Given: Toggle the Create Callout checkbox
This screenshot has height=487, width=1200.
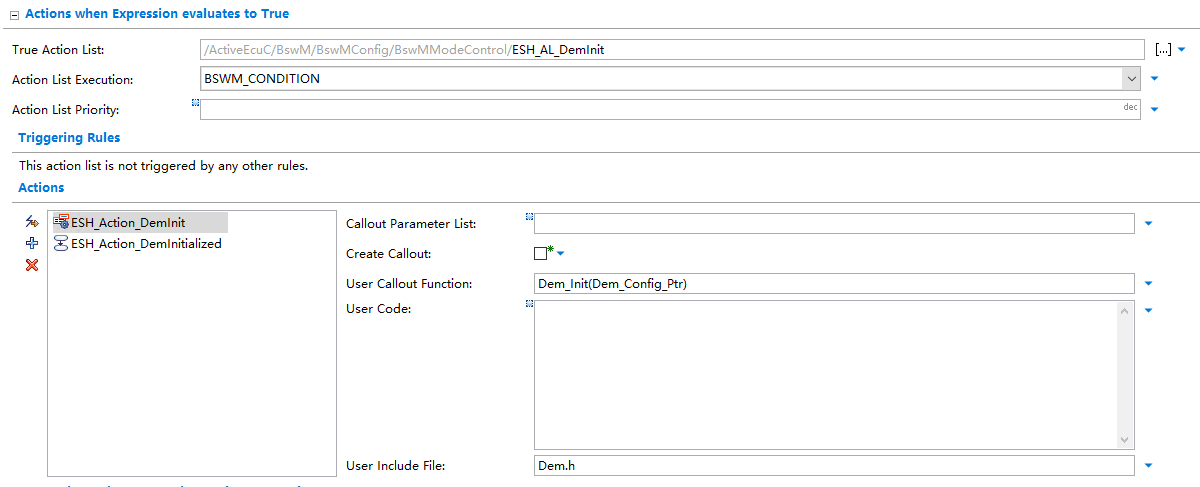Looking at the screenshot, I should 541,254.
